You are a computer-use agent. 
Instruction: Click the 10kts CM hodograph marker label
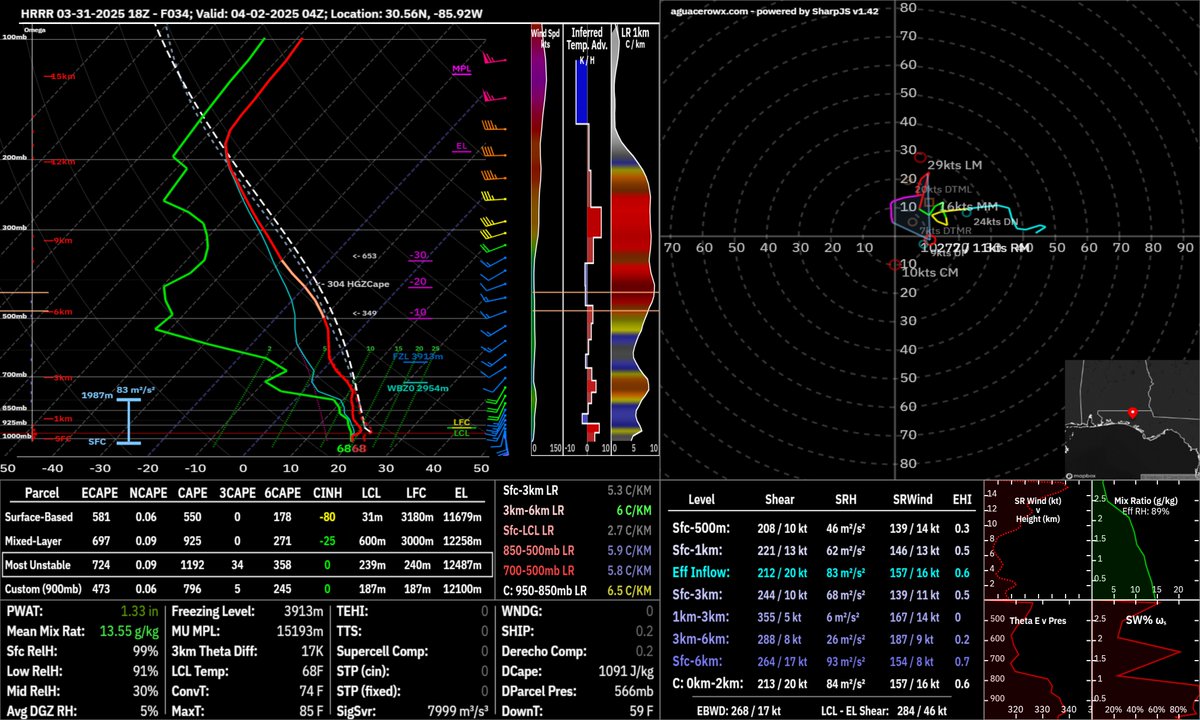tap(931, 273)
